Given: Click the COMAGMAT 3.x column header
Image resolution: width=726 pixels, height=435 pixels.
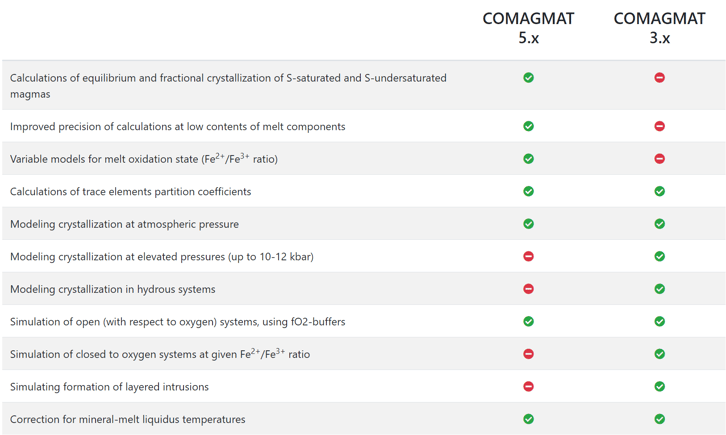Looking at the screenshot, I should point(659,28).
